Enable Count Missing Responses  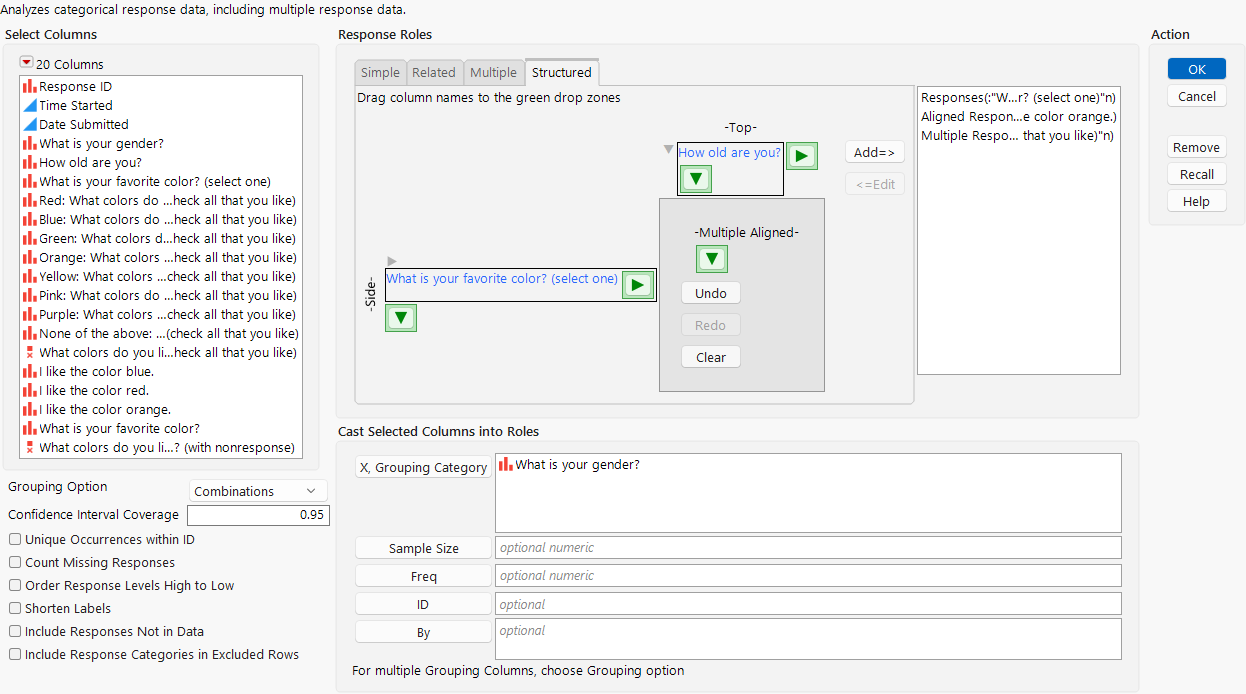(14, 562)
